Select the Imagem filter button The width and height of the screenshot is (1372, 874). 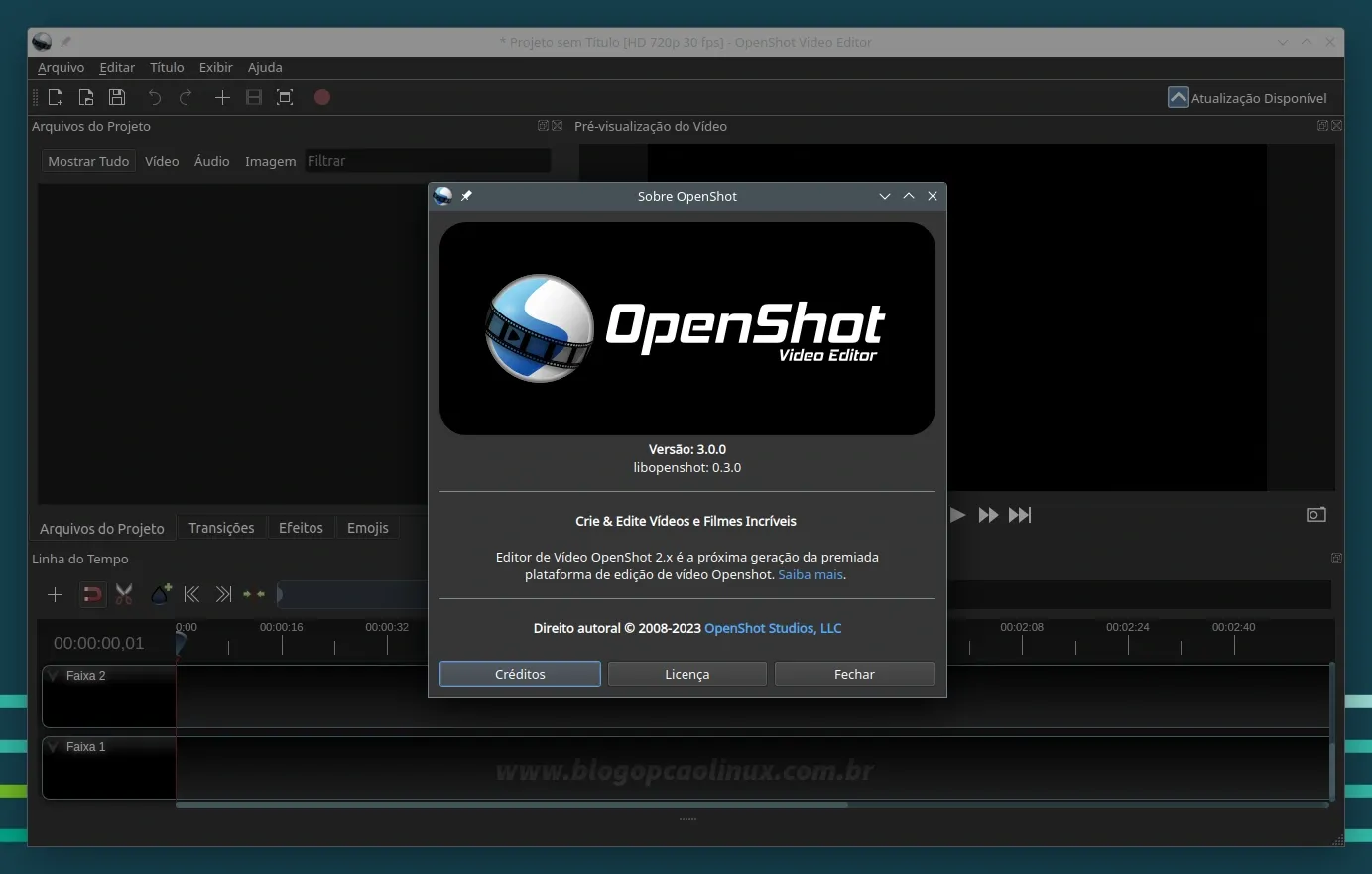click(x=271, y=161)
